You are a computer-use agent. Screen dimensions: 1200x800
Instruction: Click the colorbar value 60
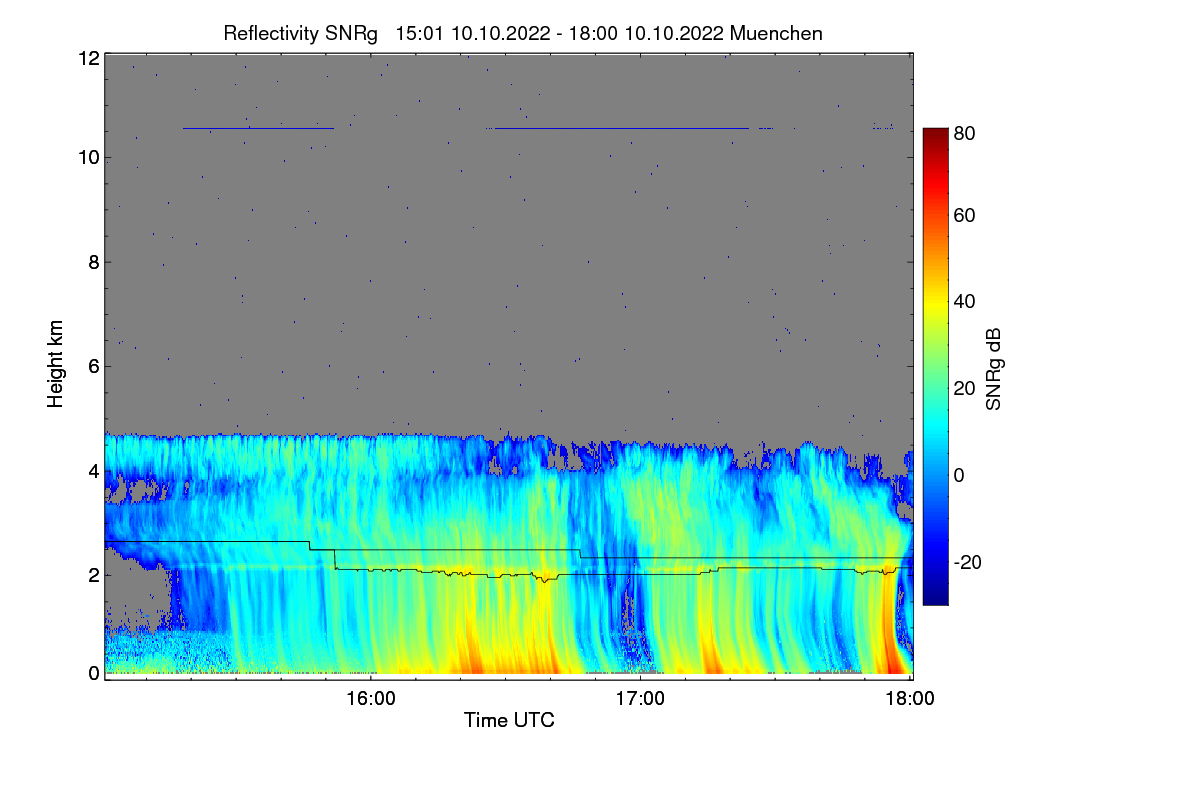click(x=964, y=215)
